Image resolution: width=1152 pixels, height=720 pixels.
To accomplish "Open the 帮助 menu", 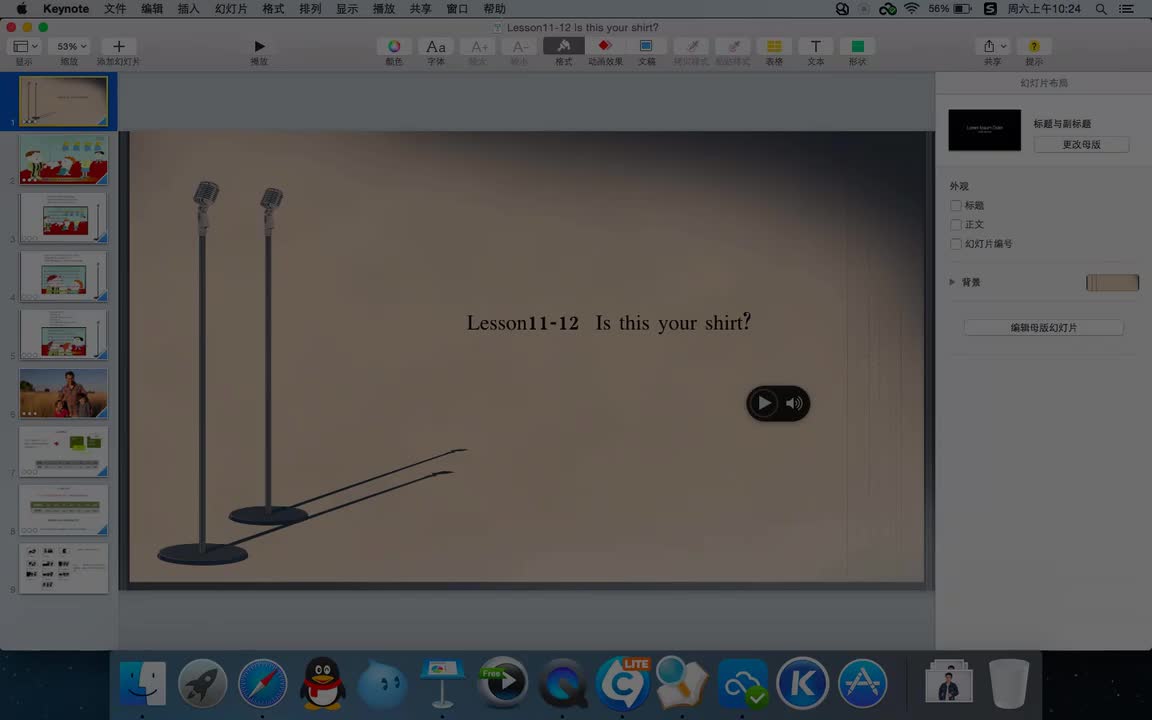I will pos(494,9).
